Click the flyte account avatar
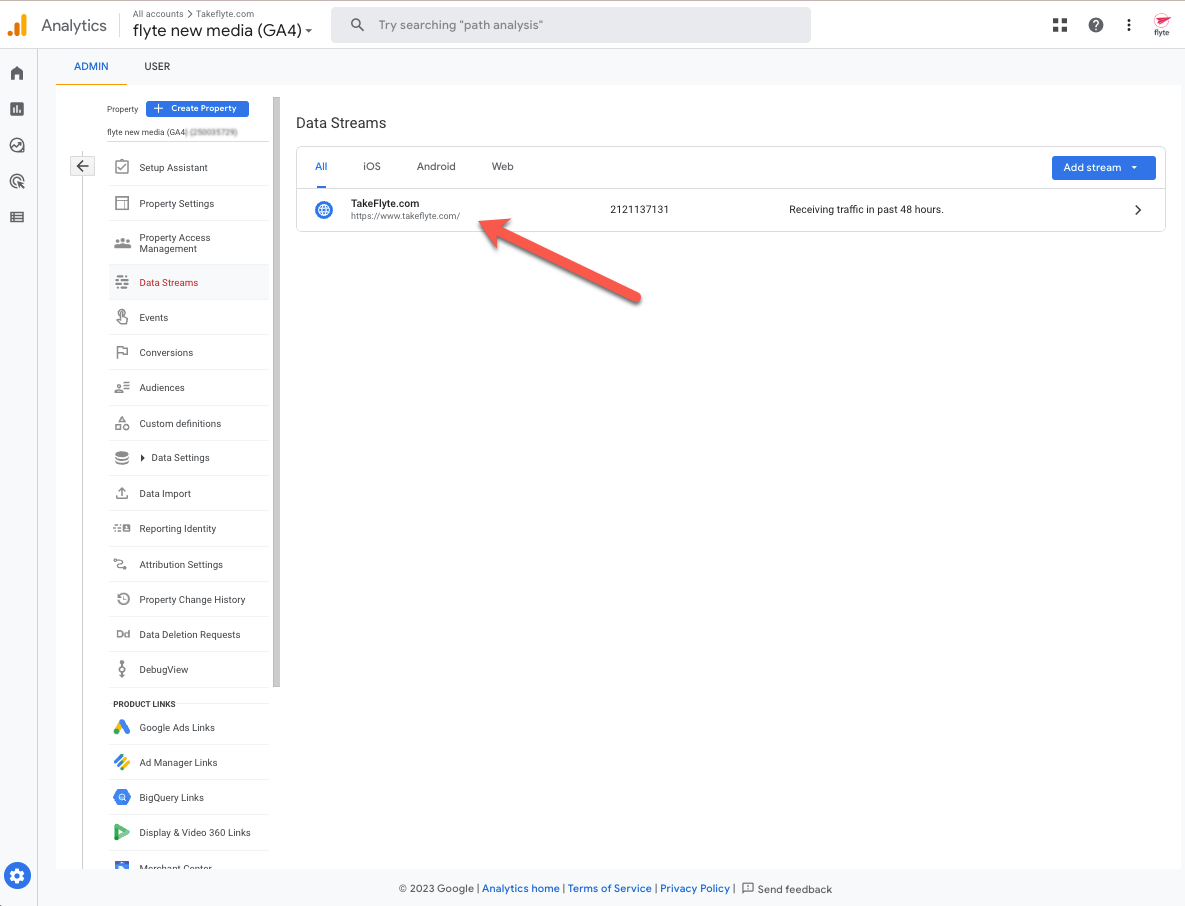1185x906 pixels. pyautogui.click(x=1162, y=25)
